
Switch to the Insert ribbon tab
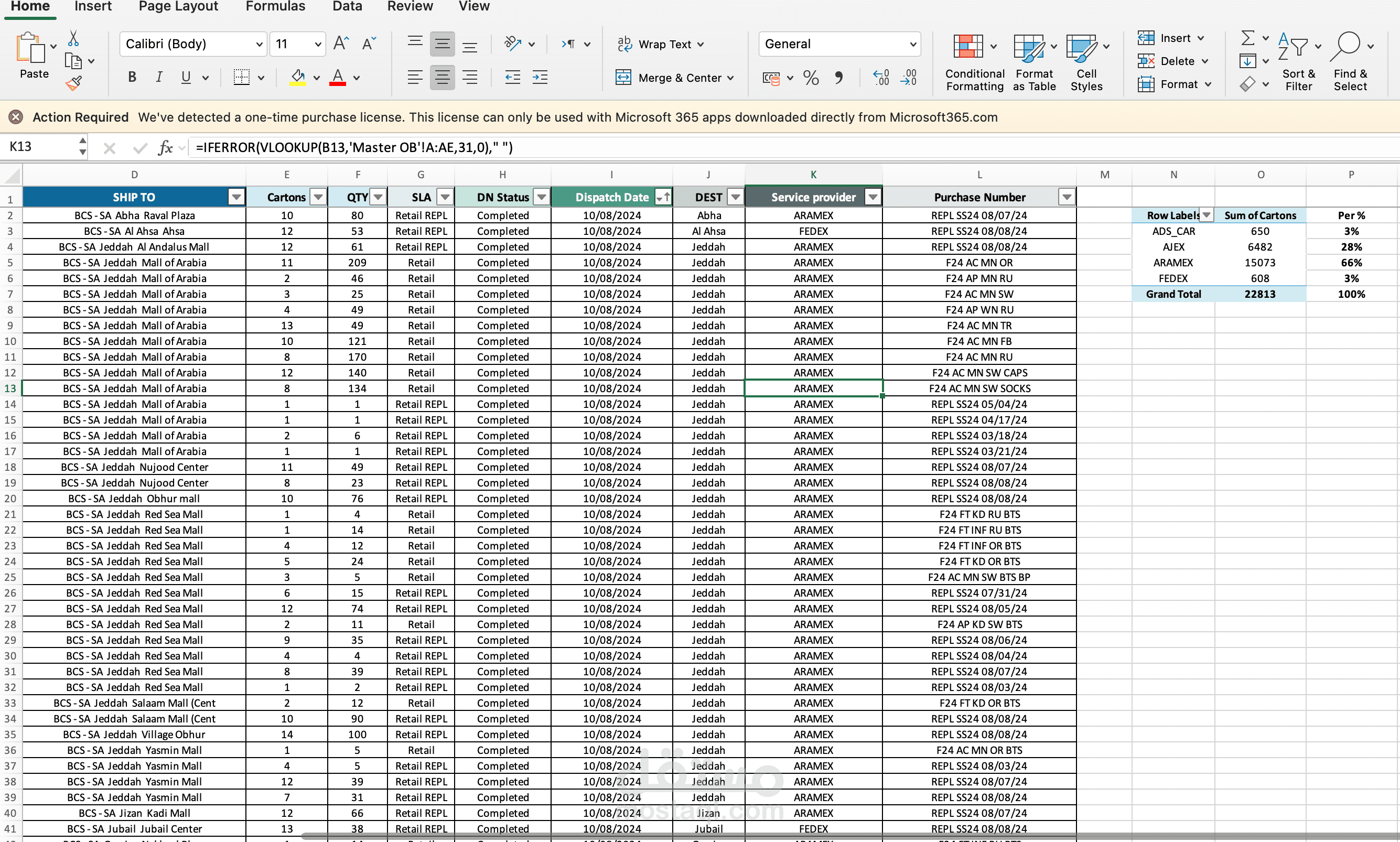click(93, 6)
